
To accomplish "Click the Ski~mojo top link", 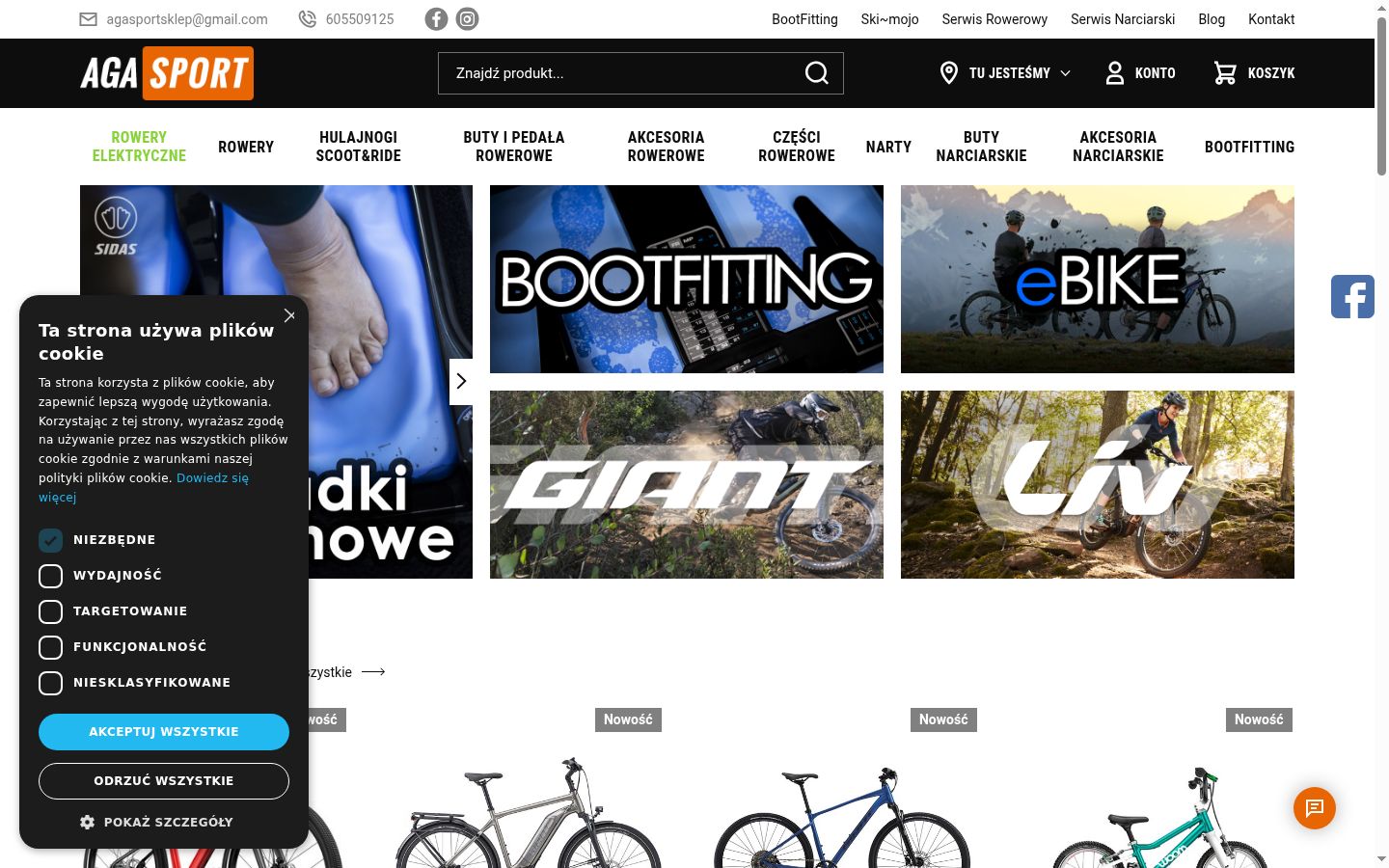I will pyautogui.click(x=889, y=19).
